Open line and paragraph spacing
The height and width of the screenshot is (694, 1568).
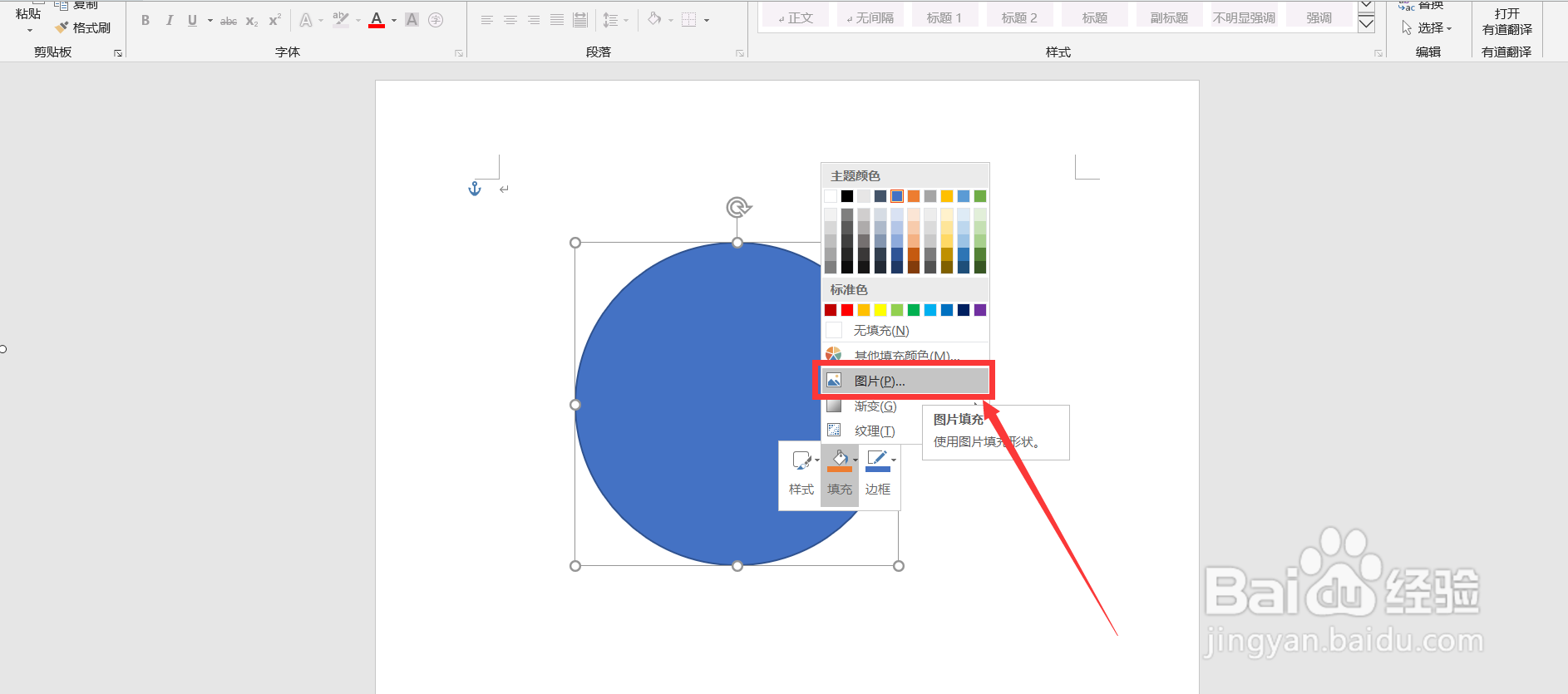[x=610, y=20]
